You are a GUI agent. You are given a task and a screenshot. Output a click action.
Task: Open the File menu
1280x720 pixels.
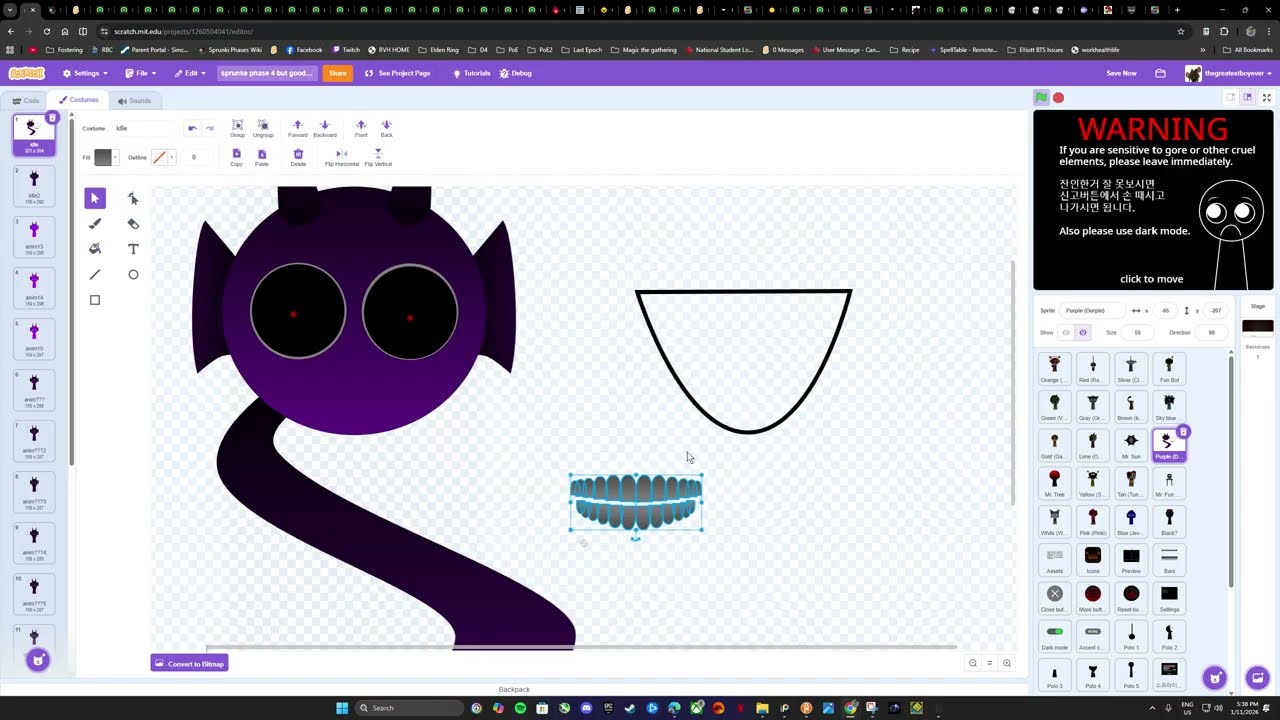tap(140, 73)
